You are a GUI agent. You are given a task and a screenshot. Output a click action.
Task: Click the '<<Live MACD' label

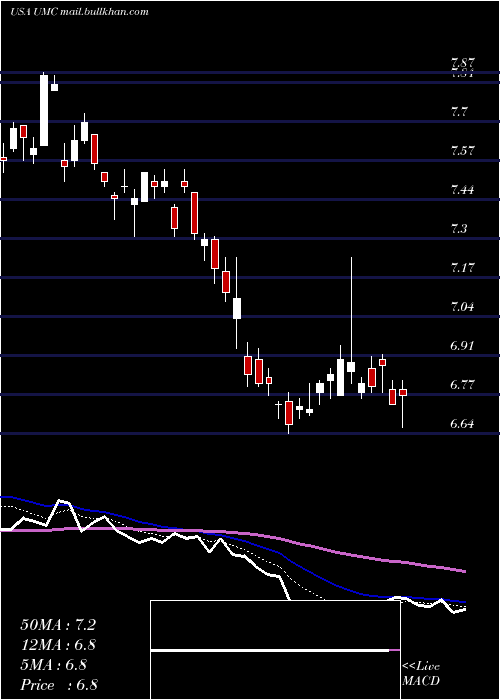tap(421, 674)
